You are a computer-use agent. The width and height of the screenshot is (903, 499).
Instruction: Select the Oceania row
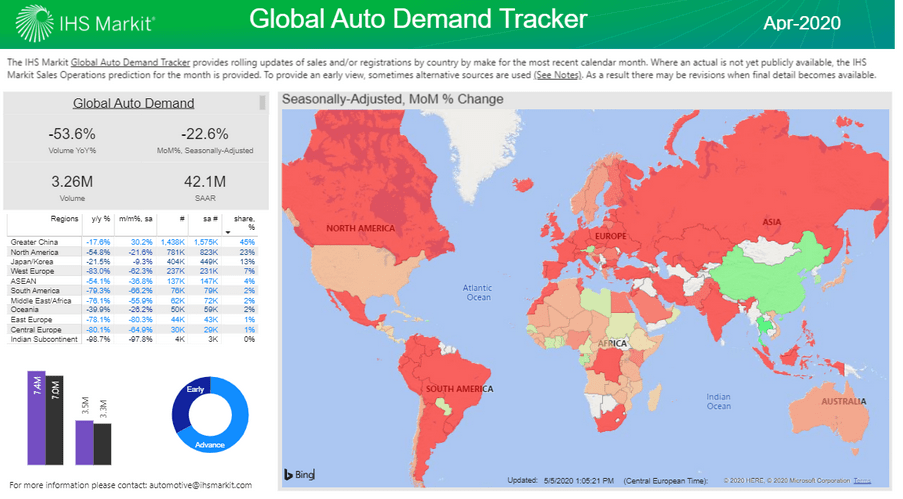point(132,309)
